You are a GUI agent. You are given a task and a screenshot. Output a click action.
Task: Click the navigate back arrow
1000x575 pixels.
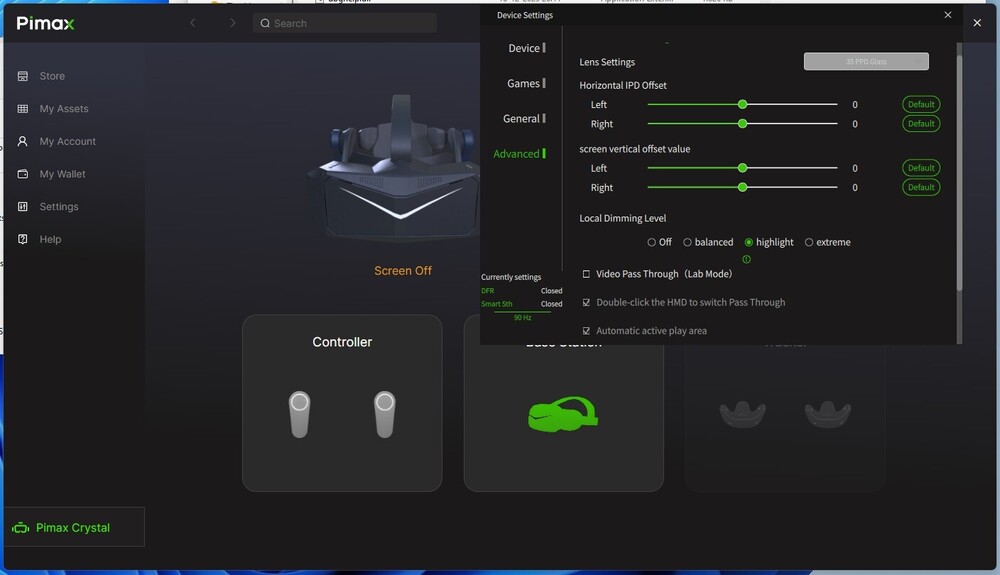[193, 23]
